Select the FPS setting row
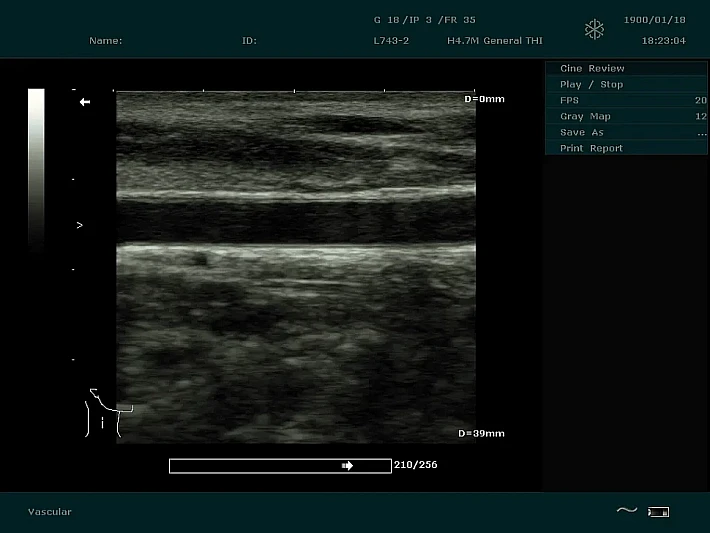The image size is (710, 533). point(570,101)
